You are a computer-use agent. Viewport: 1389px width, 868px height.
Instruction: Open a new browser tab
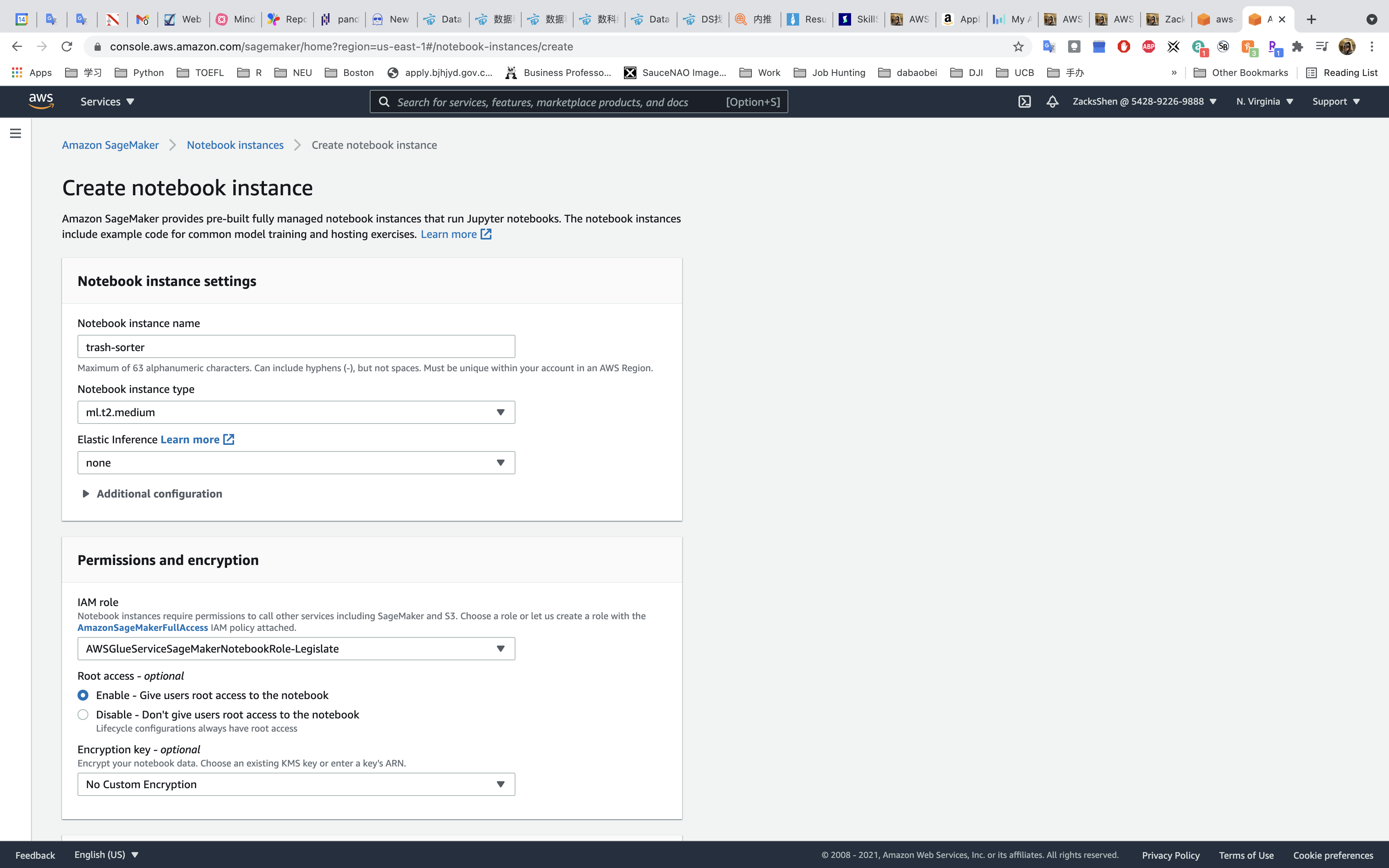click(x=1311, y=19)
